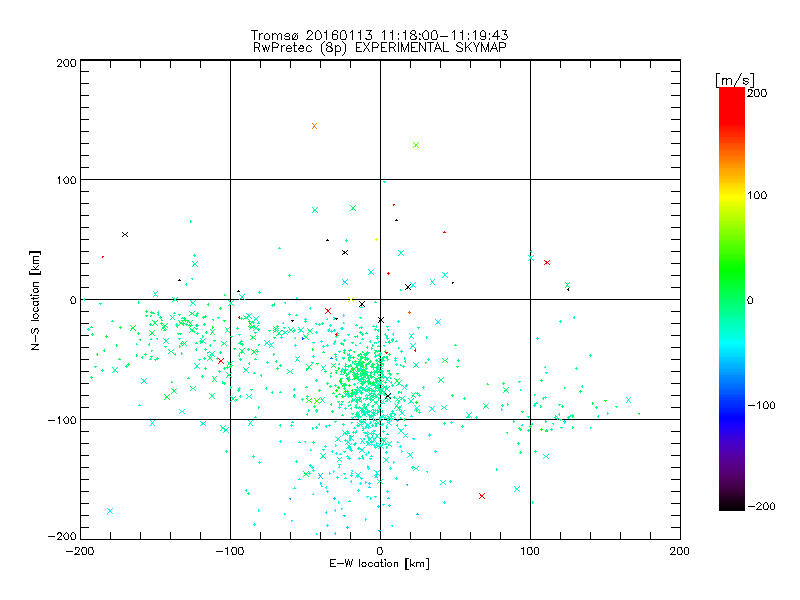Click the "0" tick label on the E-W axis
This screenshot has width=800, height=600.
[380, 551]
